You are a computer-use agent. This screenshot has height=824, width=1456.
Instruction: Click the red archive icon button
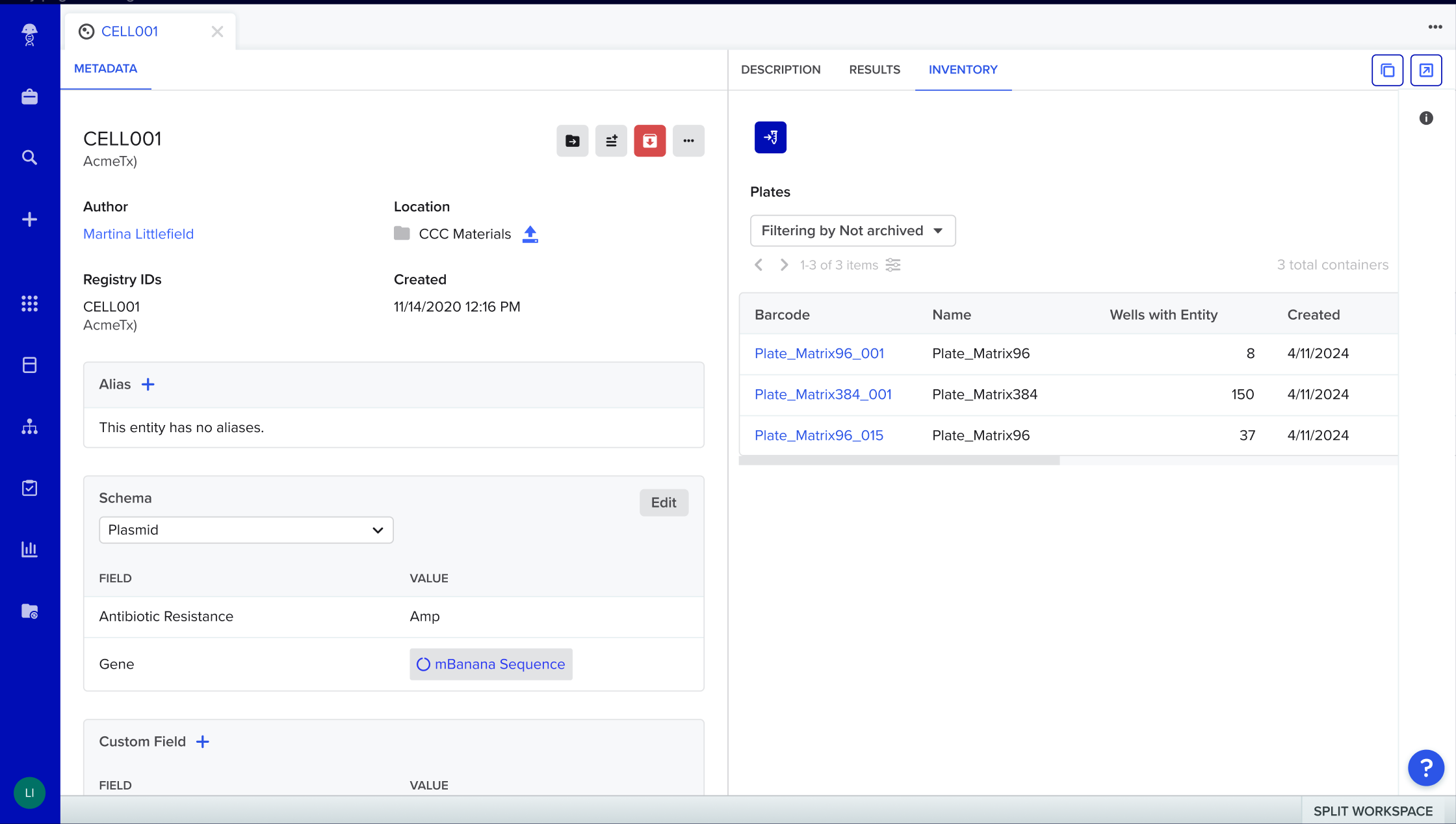pyautogui.click(x=650, y=141)
